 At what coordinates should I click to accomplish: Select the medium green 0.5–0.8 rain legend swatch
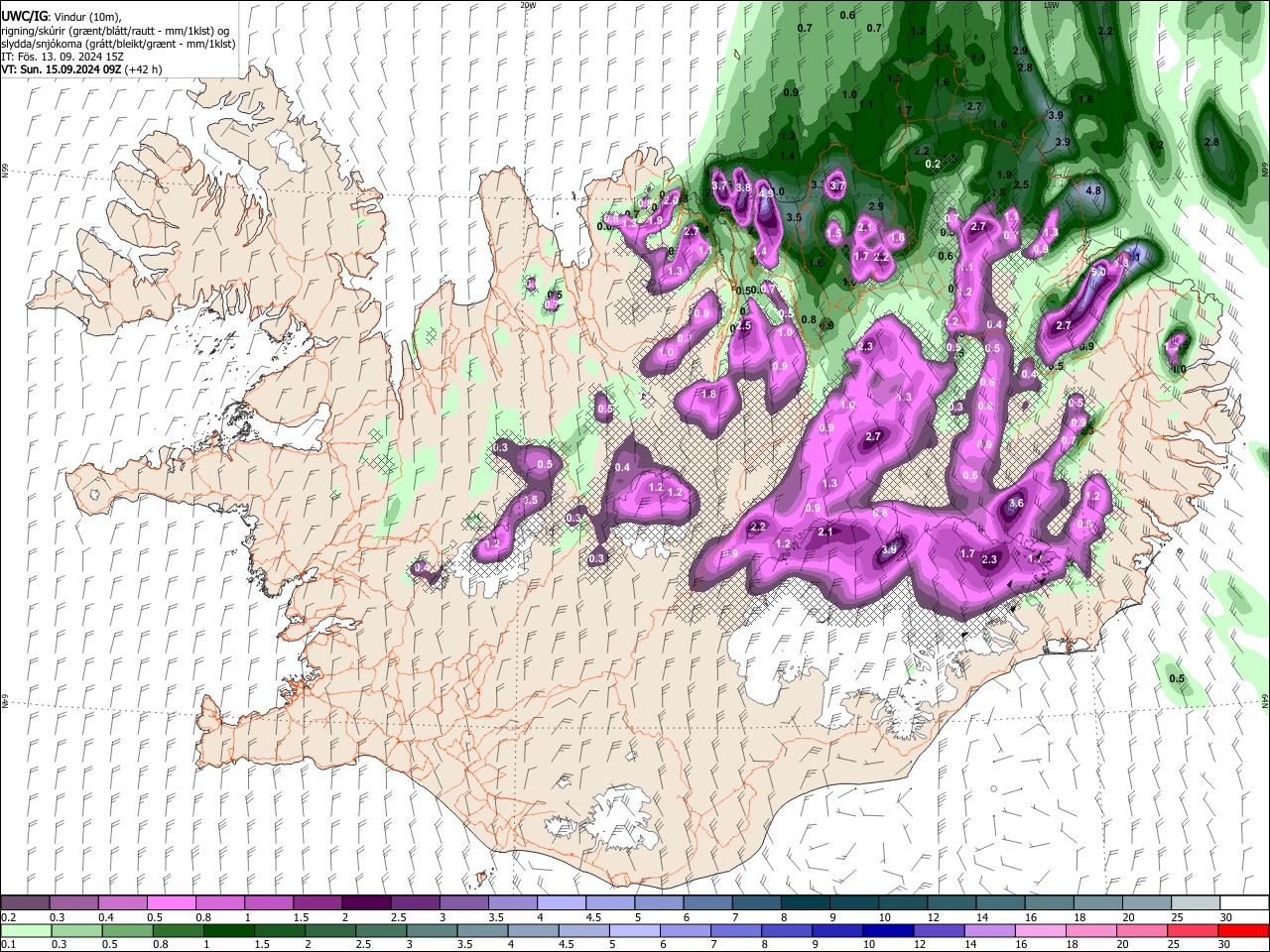point(127,931)
